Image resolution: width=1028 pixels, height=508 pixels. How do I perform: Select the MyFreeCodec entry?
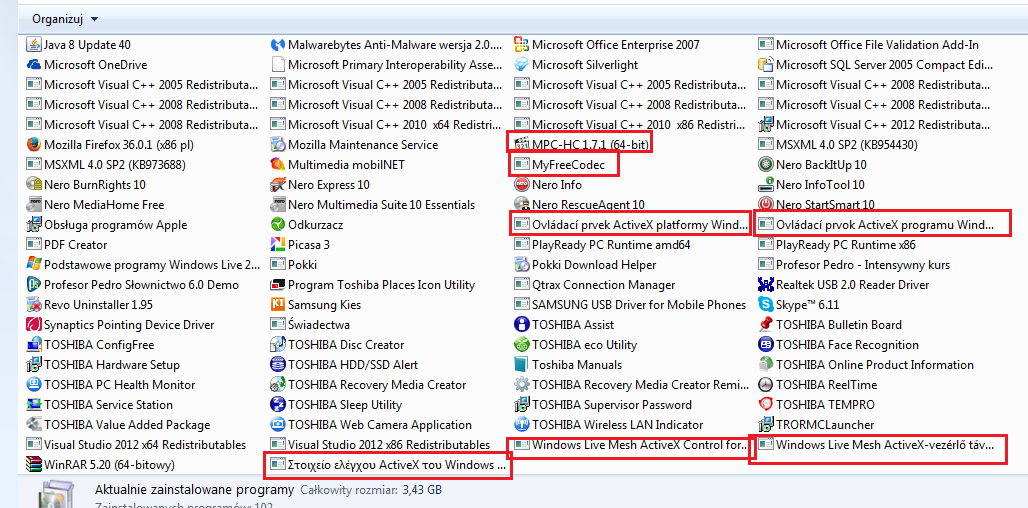[x=560, y=165]
